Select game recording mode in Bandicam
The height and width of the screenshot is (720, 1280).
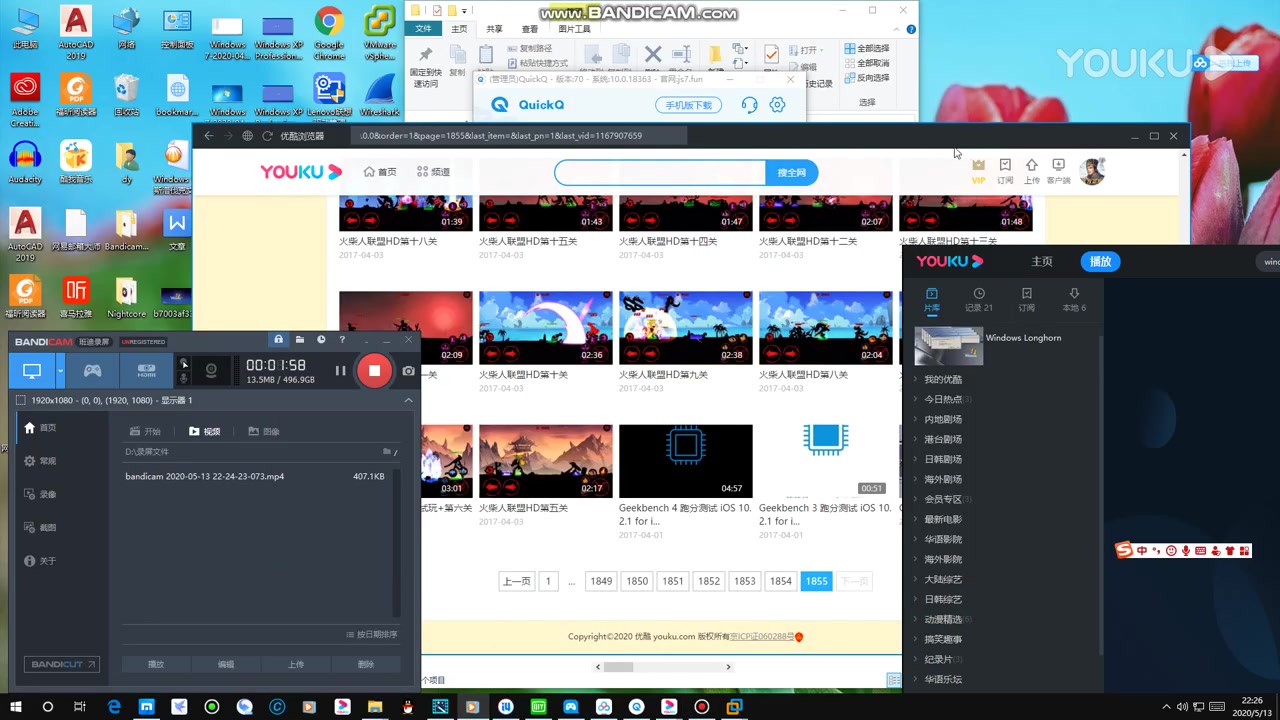pos(92,371)
